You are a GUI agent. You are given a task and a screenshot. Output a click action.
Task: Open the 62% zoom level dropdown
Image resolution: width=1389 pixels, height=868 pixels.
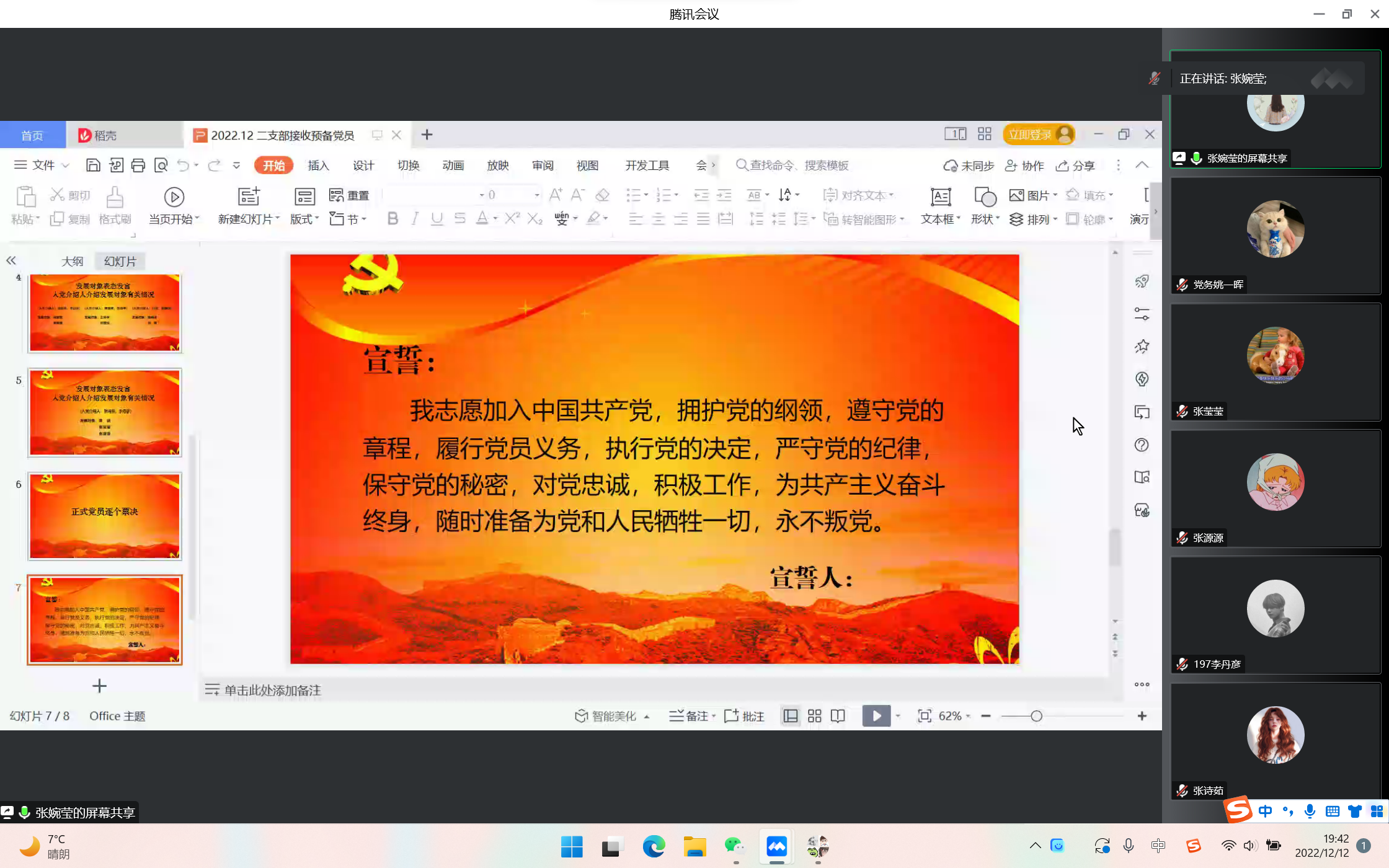coord(968,716)
